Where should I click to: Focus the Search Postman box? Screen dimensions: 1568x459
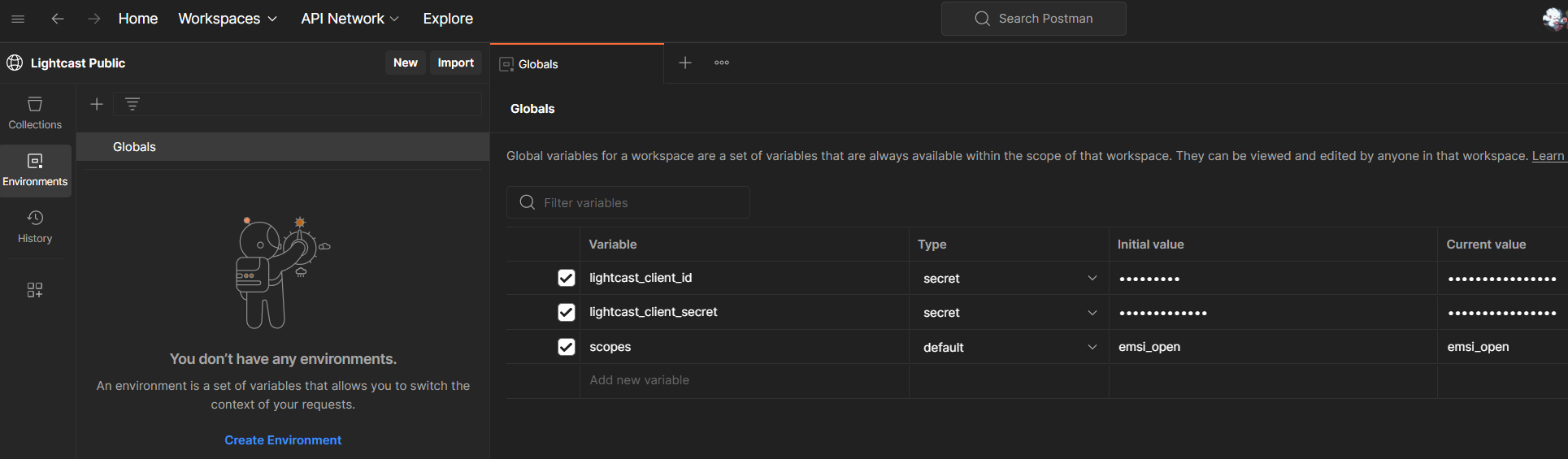1034,19
